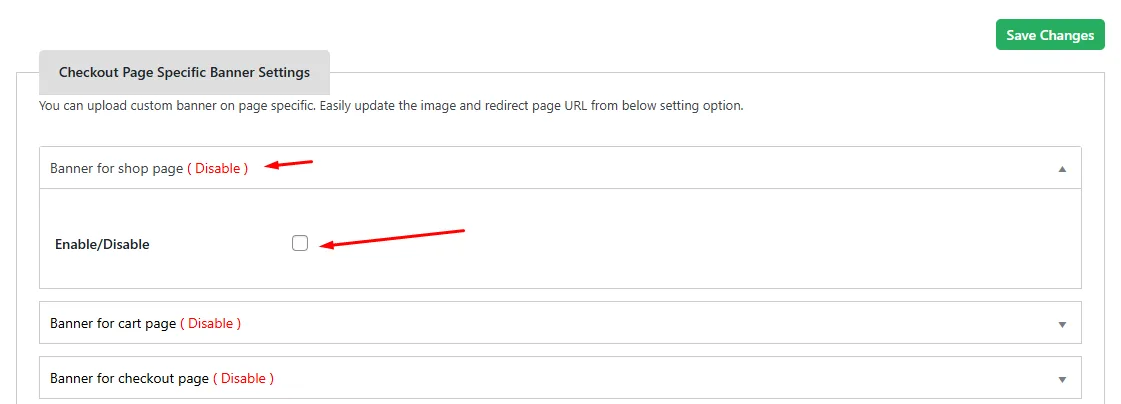
Task: Click red Disable status on checkout page
Action: (243, 378)
